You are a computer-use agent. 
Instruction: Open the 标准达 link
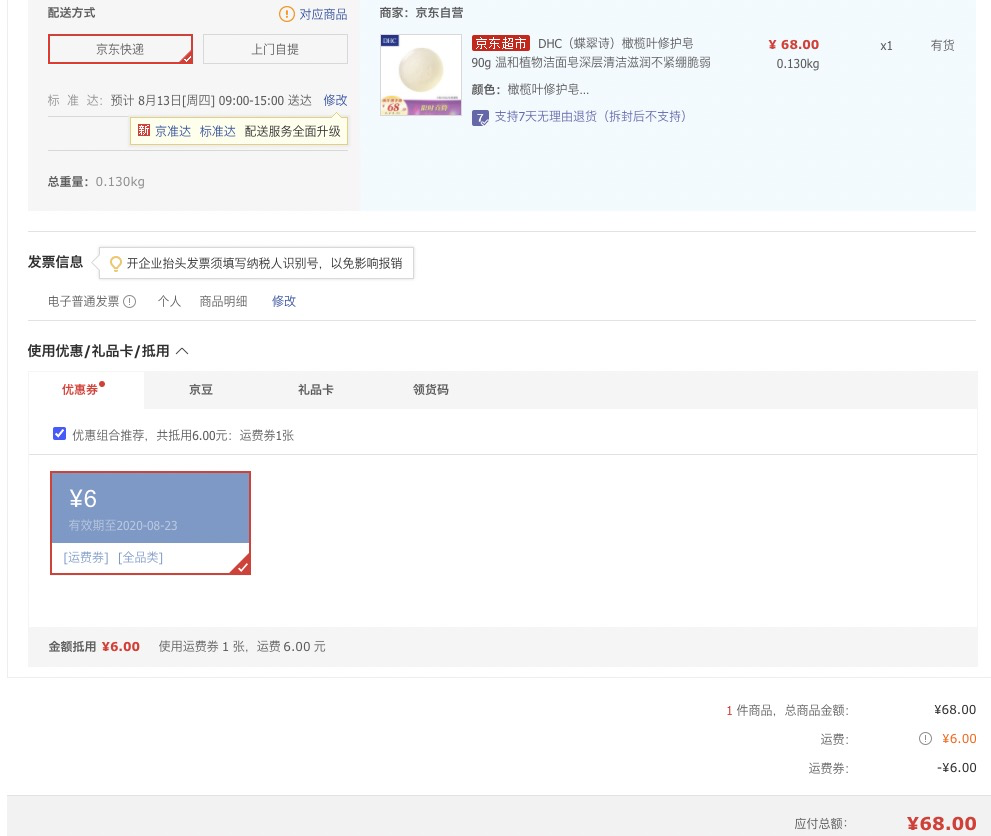tap(217, 131)
